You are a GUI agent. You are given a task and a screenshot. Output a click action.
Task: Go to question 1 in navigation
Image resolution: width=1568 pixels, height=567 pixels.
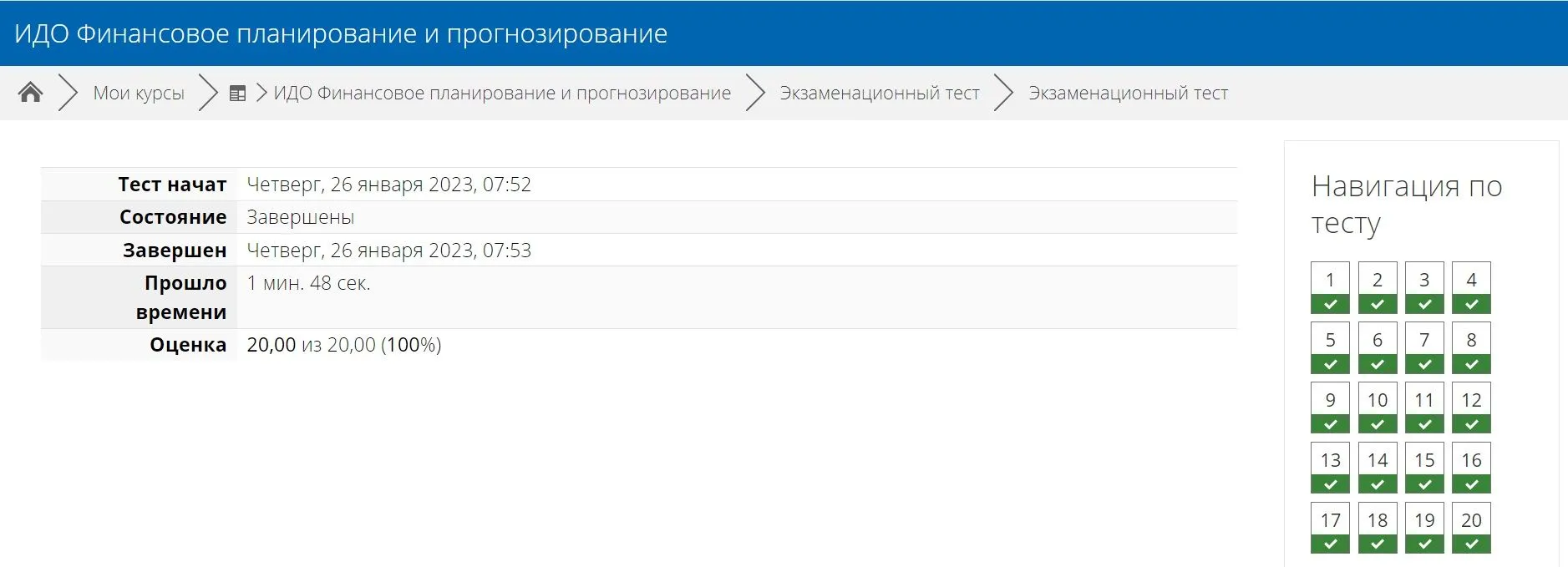[x=1330, y=287]
